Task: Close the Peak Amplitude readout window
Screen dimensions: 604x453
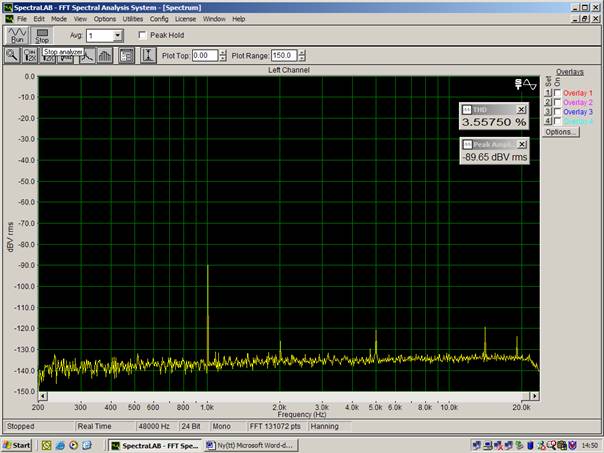Action: click(522, 144)
